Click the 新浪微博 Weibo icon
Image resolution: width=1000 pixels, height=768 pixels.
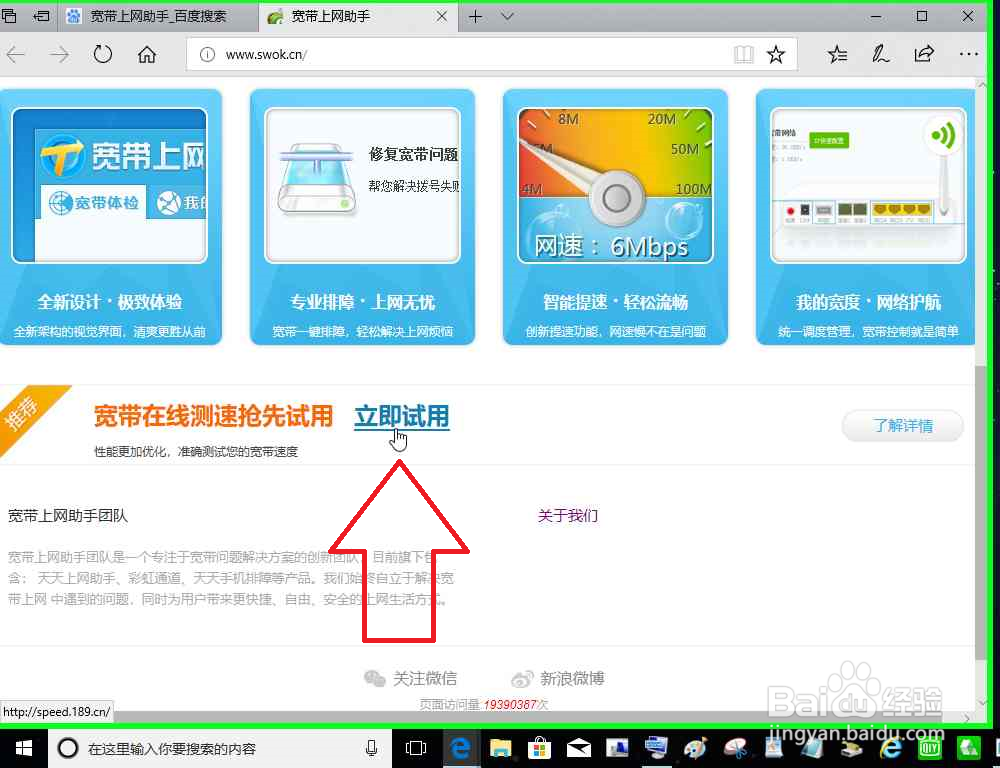pos(522,678)
